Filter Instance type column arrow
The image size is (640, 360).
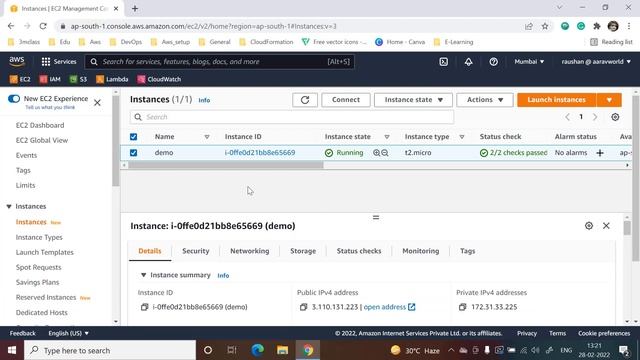tap(462, 137)
